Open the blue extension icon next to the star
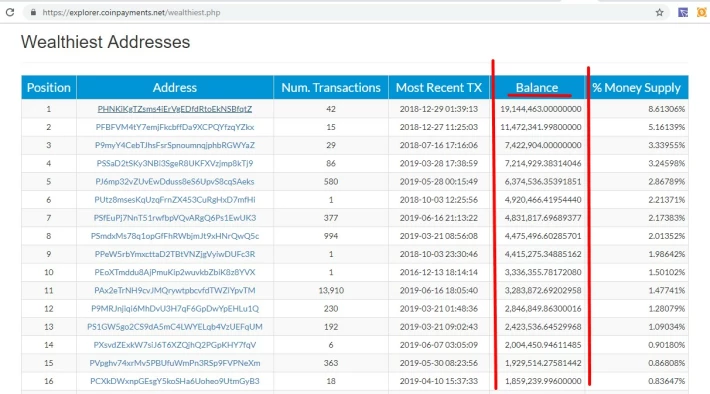The image size is (710, 394). coord(683,12)
